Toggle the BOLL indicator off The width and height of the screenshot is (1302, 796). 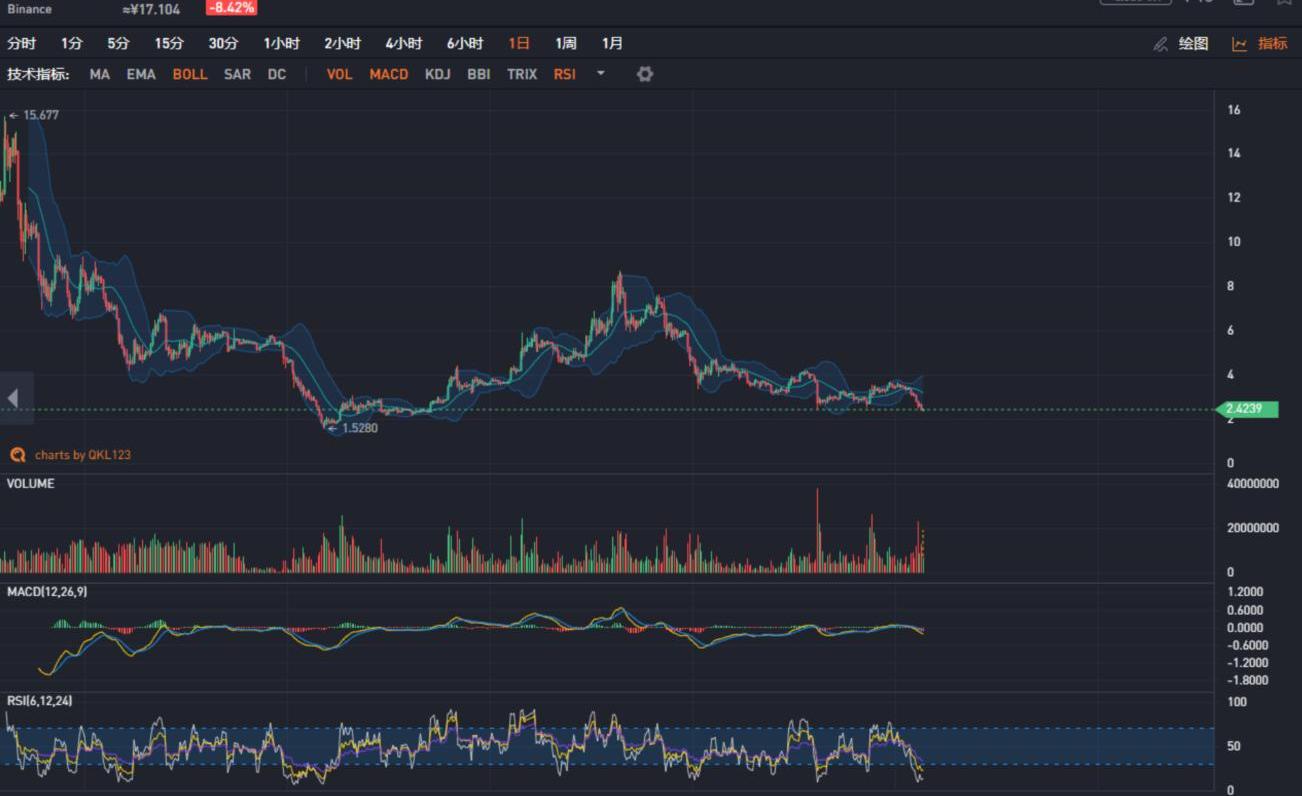pyautogui.click(x=190, y=74)
